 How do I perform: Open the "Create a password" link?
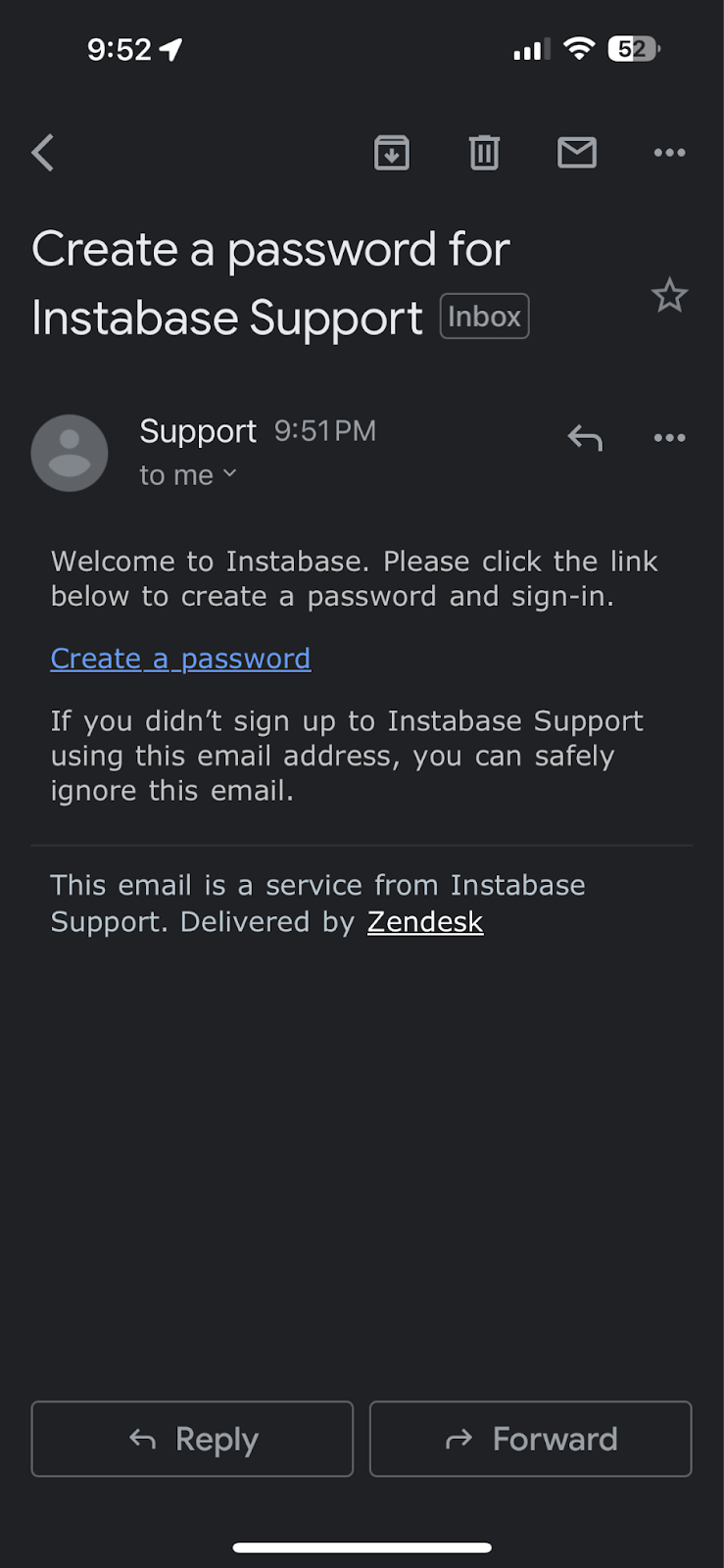coord(180,659)
